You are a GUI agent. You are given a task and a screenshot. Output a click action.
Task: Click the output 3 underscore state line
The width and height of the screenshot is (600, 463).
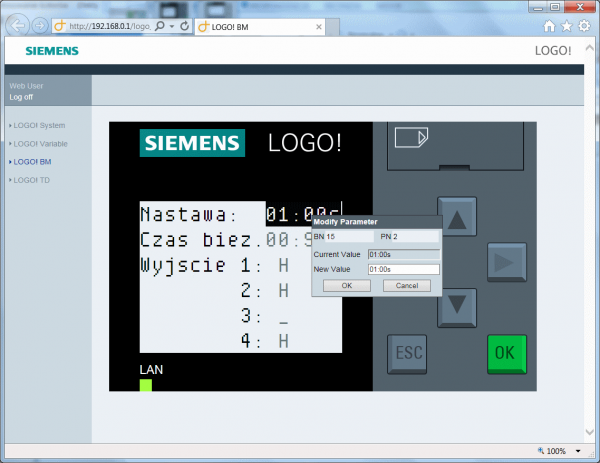[265, 316]
